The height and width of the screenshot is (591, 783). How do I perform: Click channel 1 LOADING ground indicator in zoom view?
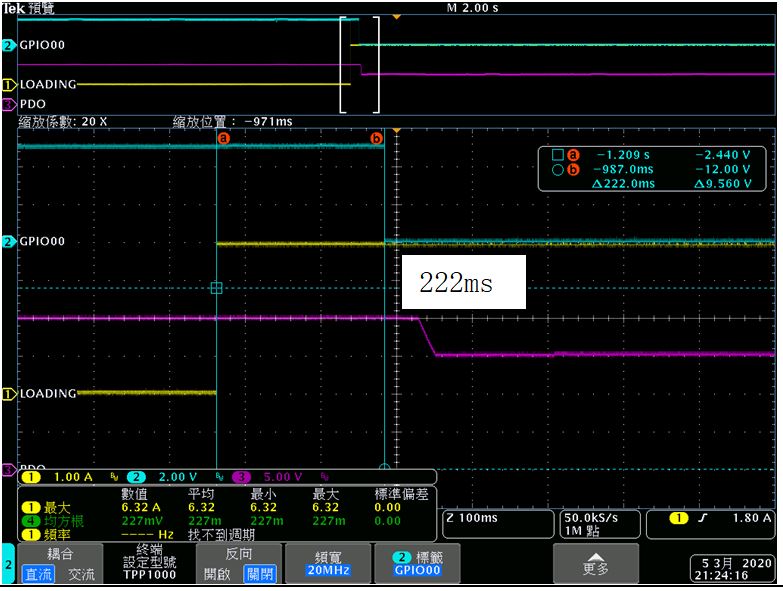(8, 394)
